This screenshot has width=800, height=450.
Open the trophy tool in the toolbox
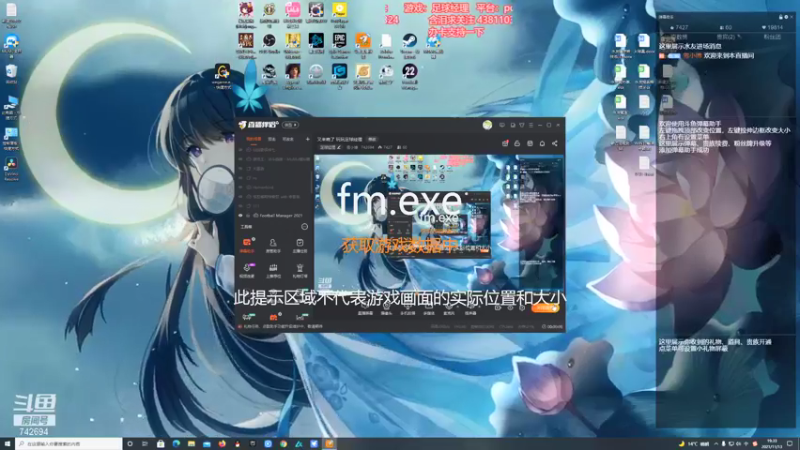[299, 270]
